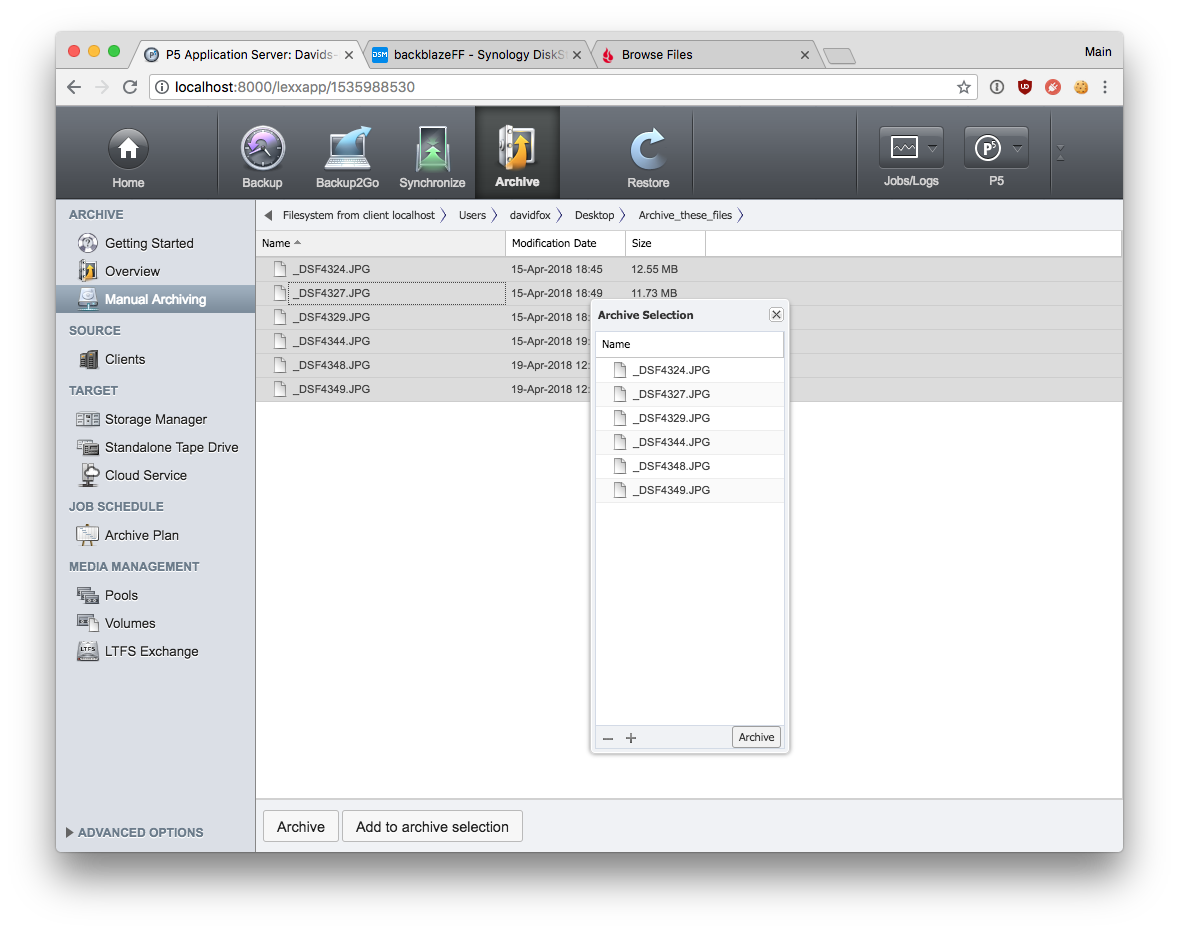
Task: Open Overview in Archive sidebar
Action: (120, 271)
